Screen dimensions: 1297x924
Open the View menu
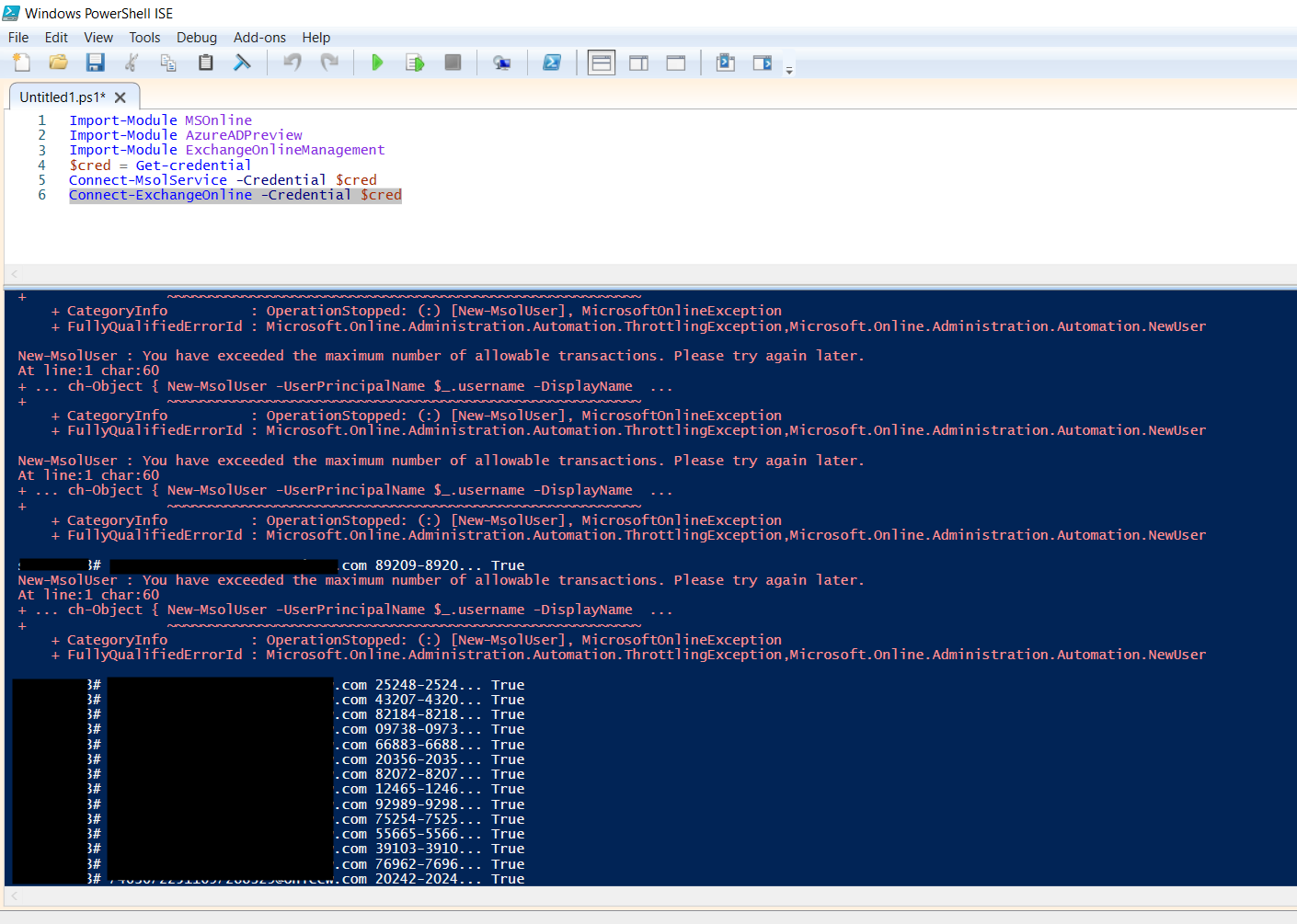pyautogui.click(x=98, y=38)
